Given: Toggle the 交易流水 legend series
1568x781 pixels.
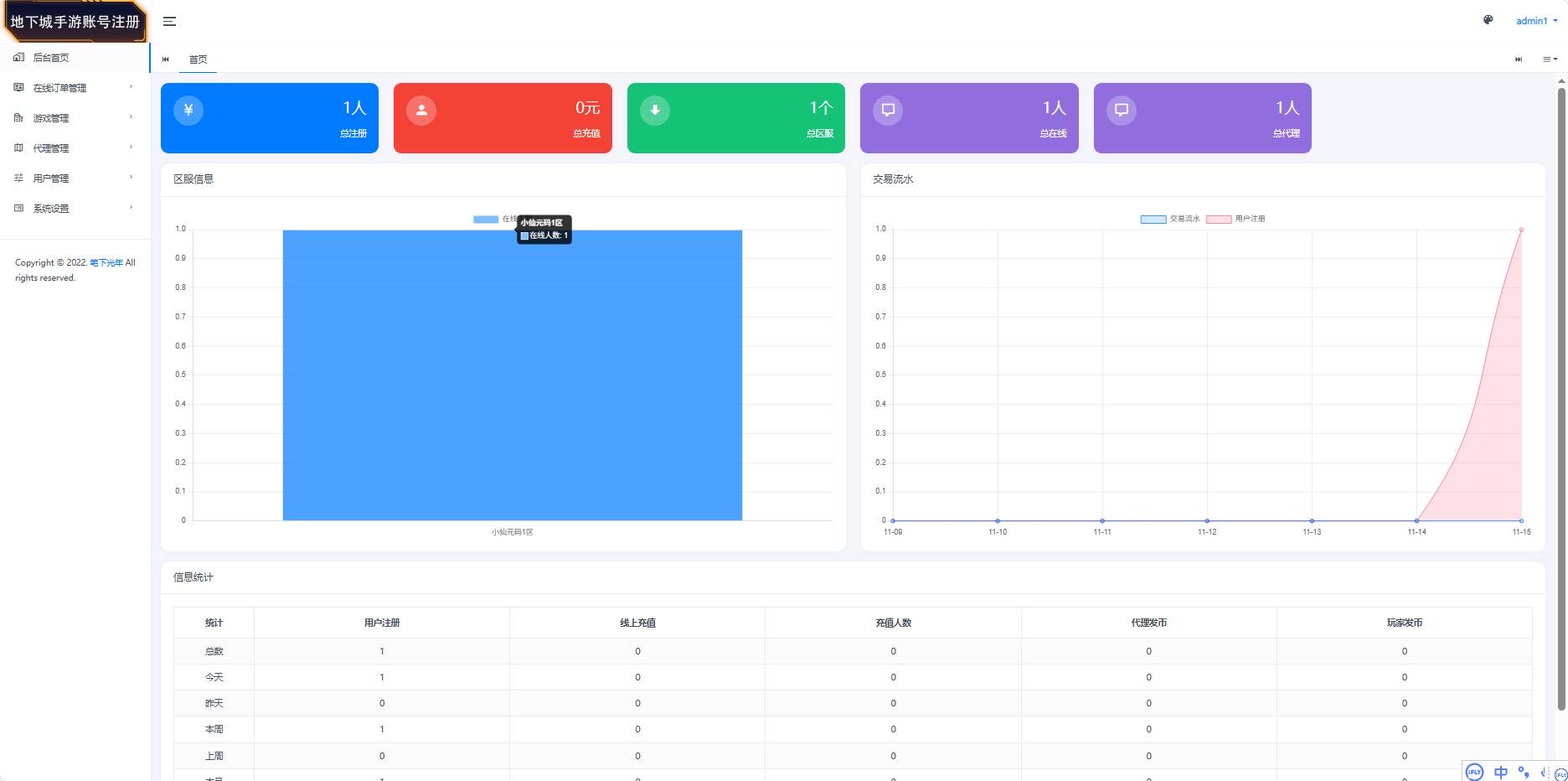Looking at the screenshot, I should pyautogui.click(x=1170, y=219).
